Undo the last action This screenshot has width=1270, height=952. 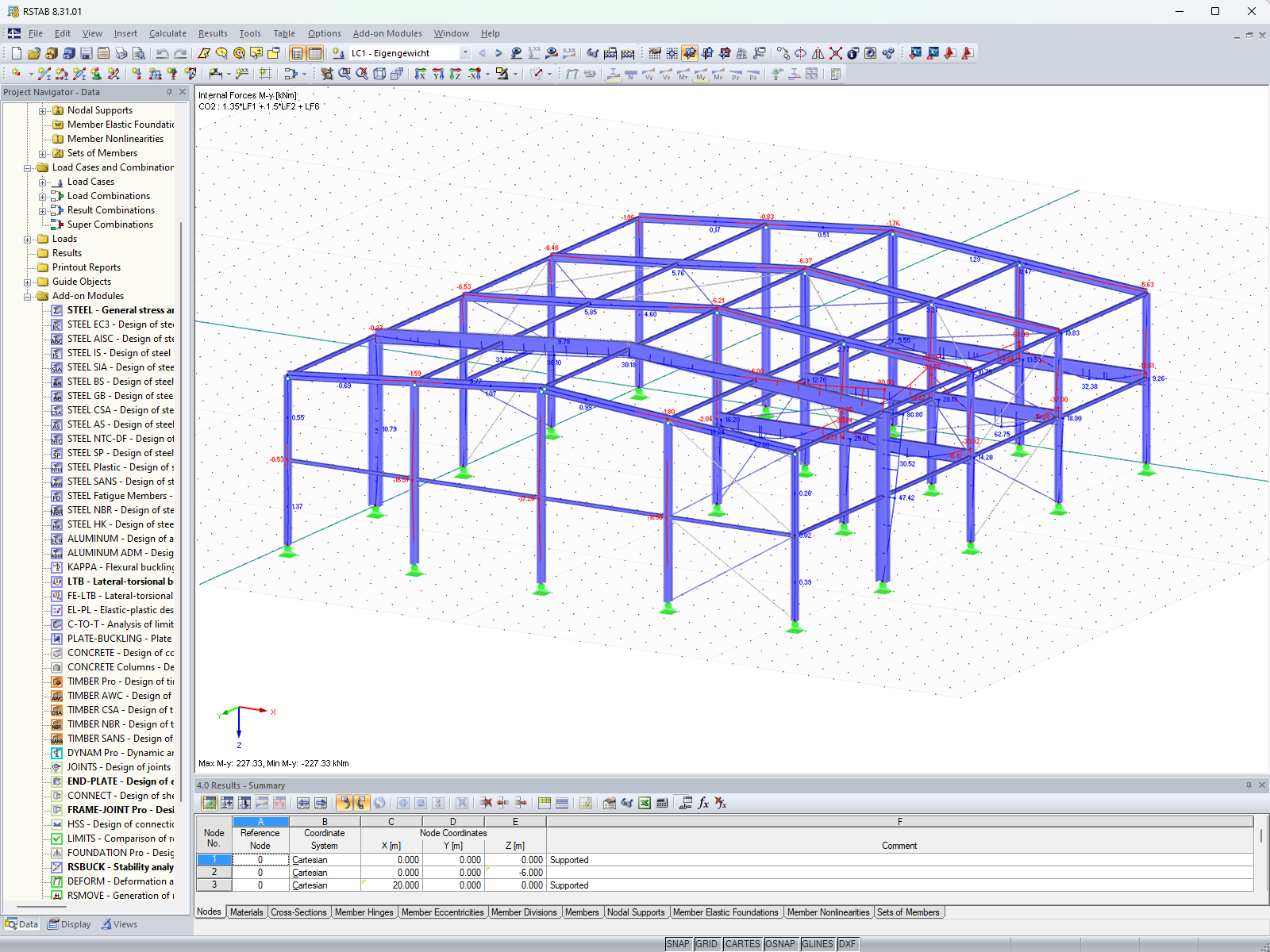pos(163,53)
